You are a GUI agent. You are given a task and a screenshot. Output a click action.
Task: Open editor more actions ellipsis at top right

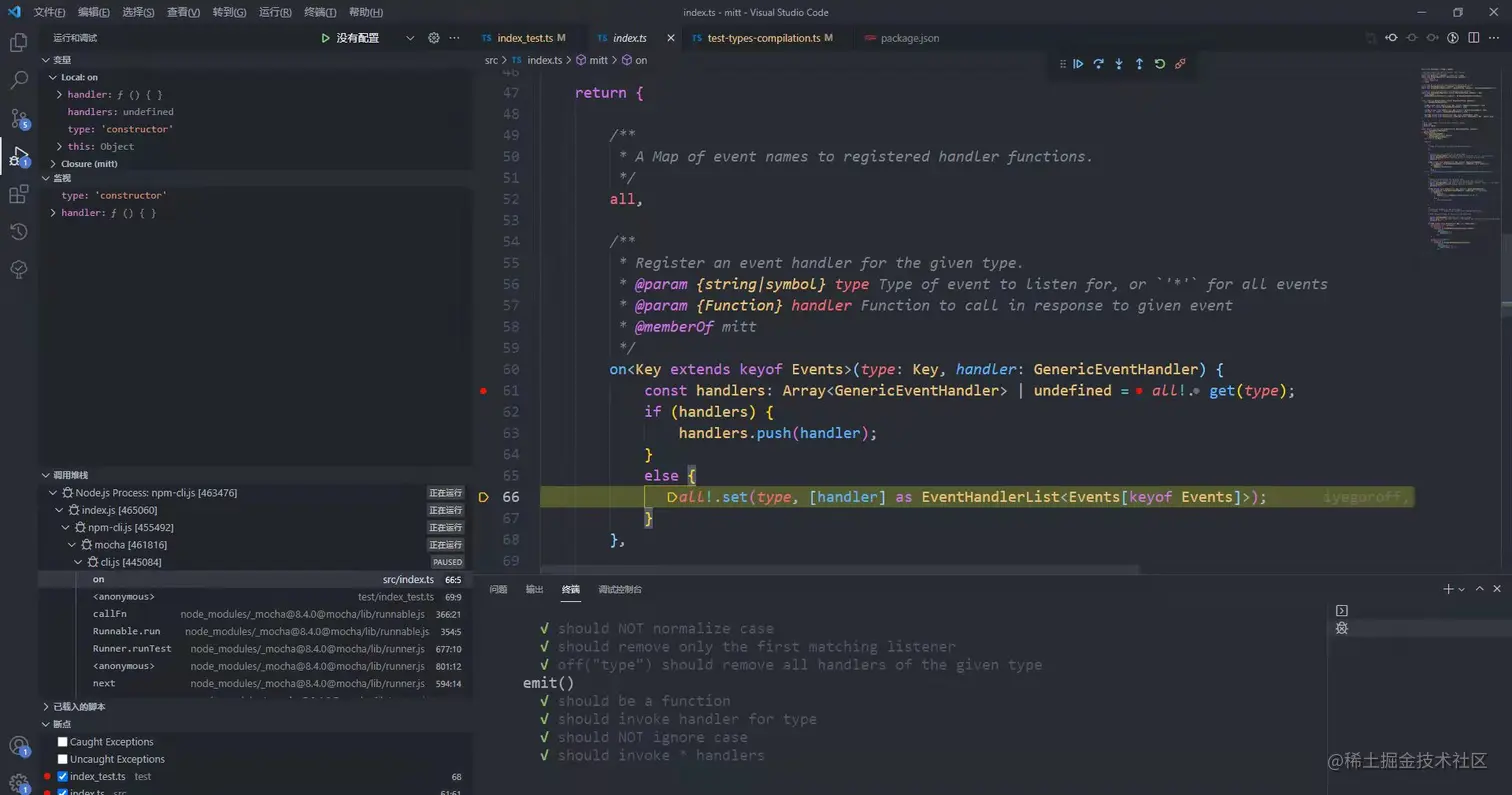pyautogui.click(x=1495, y=38)
